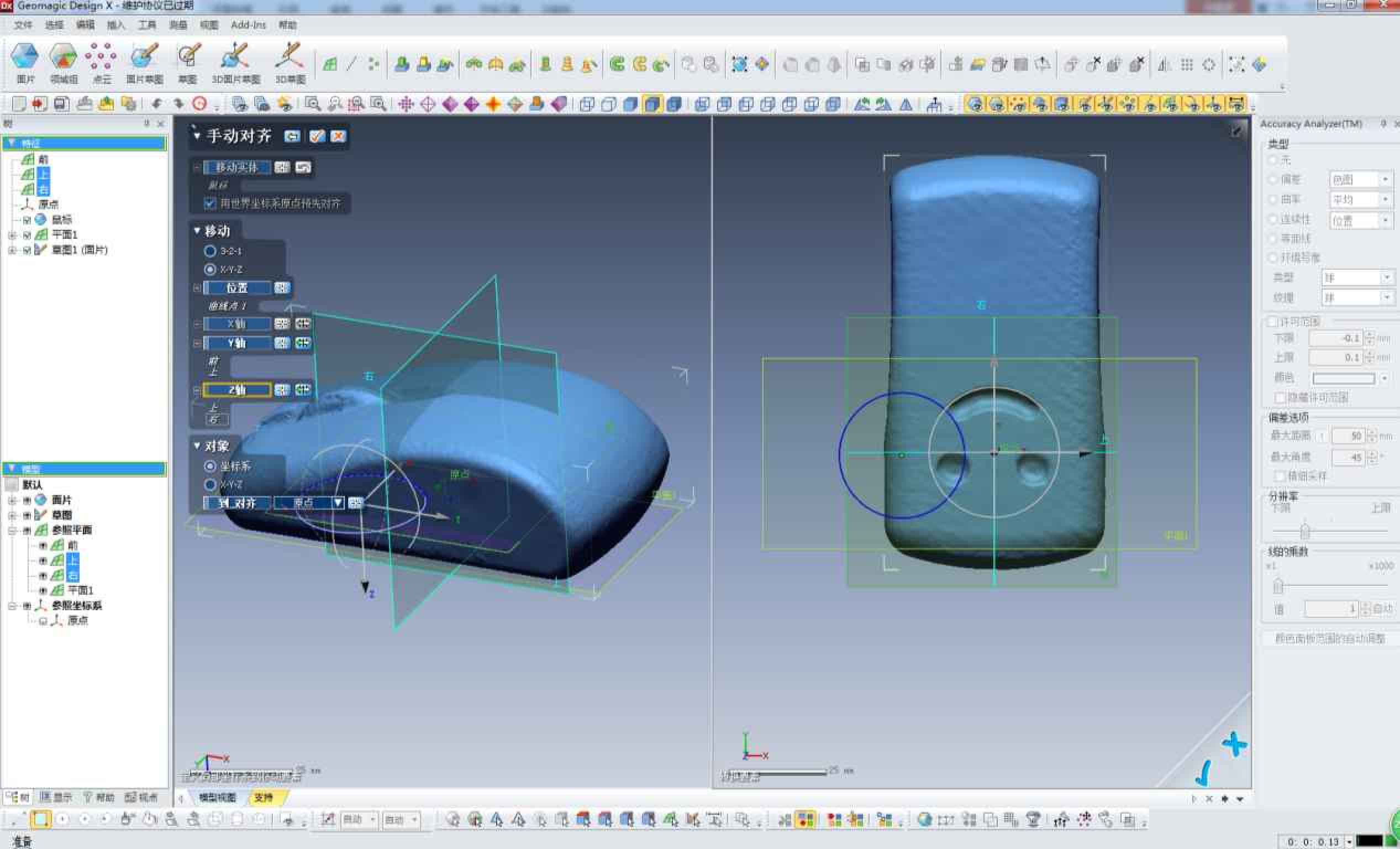The width and height of the screenshot is (1400, 849).
Task: Click the selection icon next to 位置
Action: tap(282, 287)
